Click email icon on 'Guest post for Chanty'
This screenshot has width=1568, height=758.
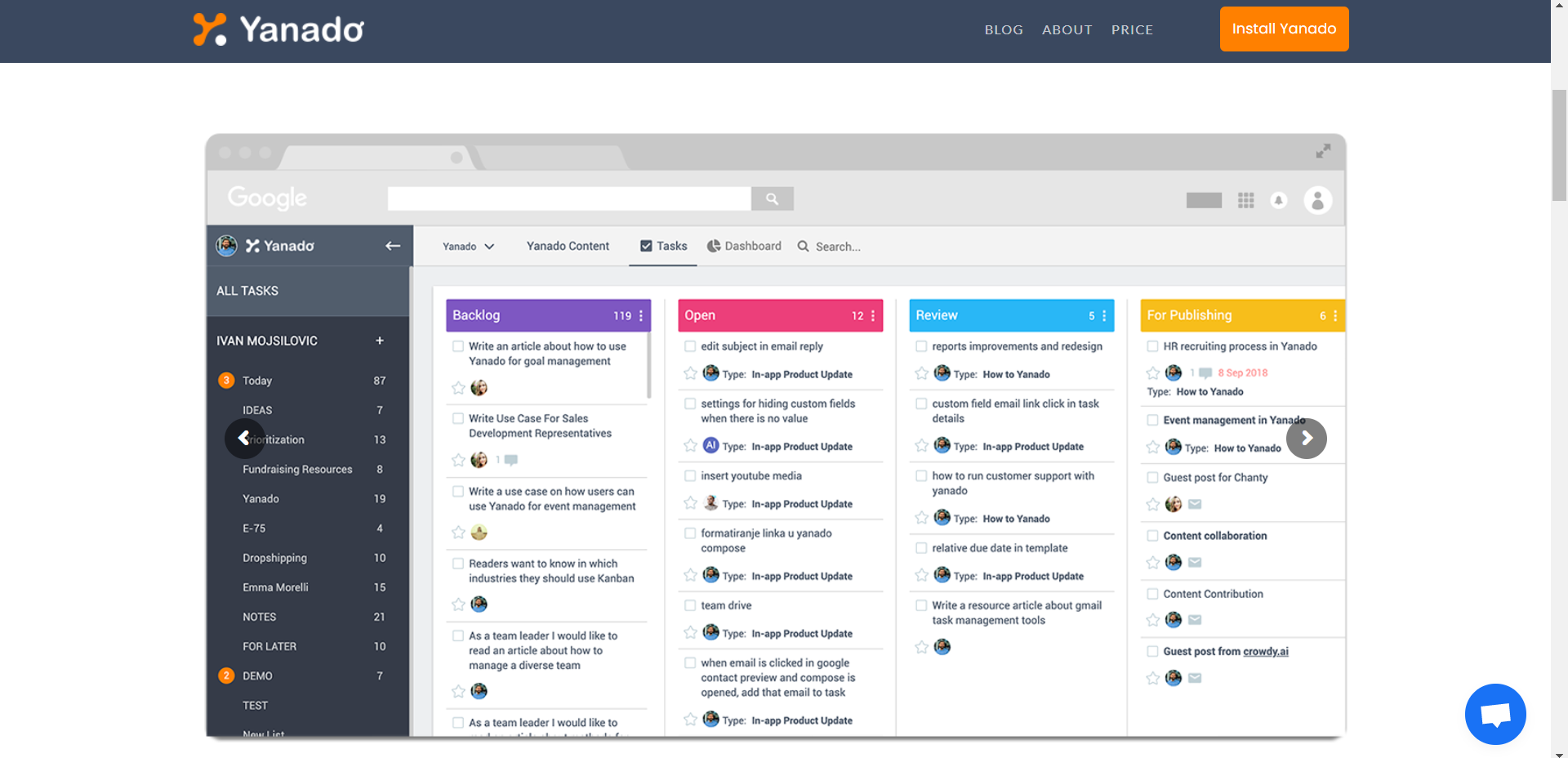pos(1195,504)
